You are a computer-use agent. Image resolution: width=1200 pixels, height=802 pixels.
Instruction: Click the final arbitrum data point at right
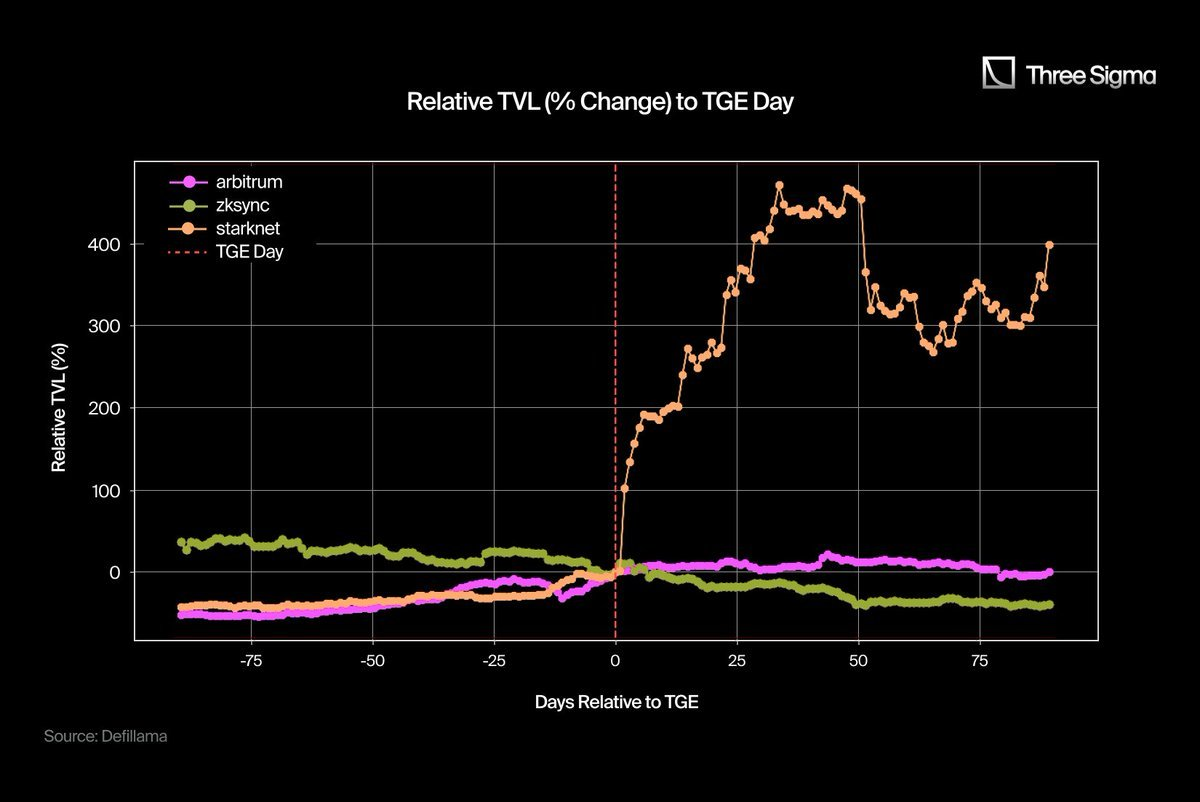click(x=1049, y=572)
